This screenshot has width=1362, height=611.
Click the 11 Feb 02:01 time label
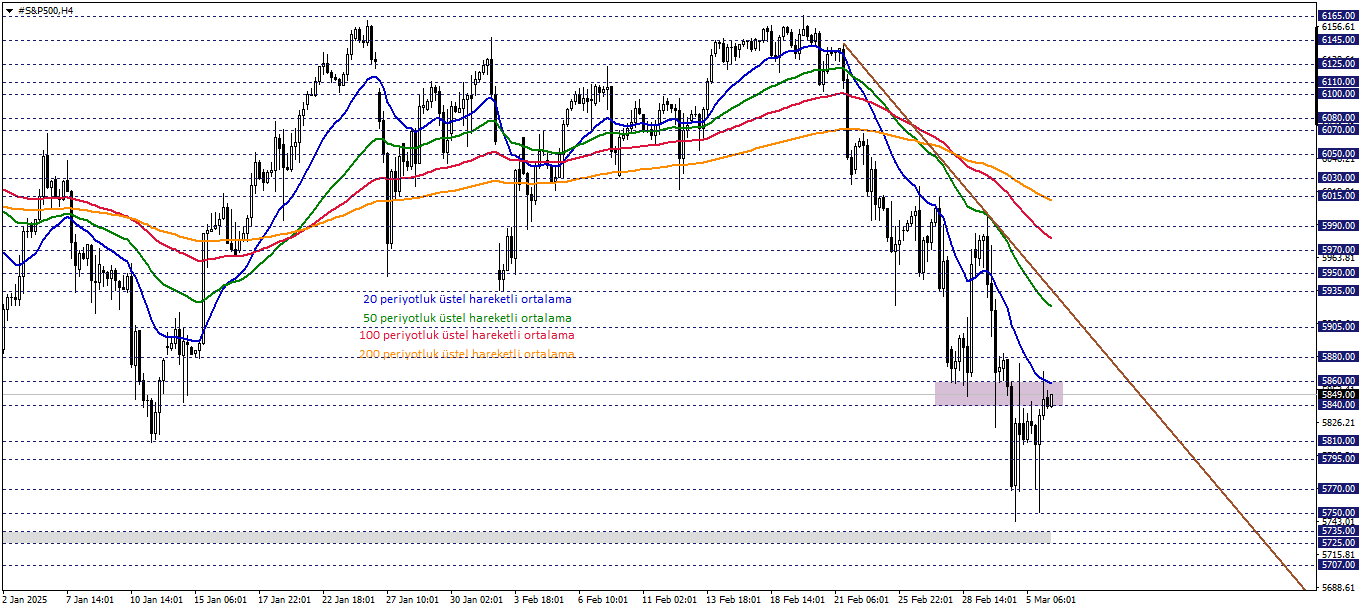669,600
